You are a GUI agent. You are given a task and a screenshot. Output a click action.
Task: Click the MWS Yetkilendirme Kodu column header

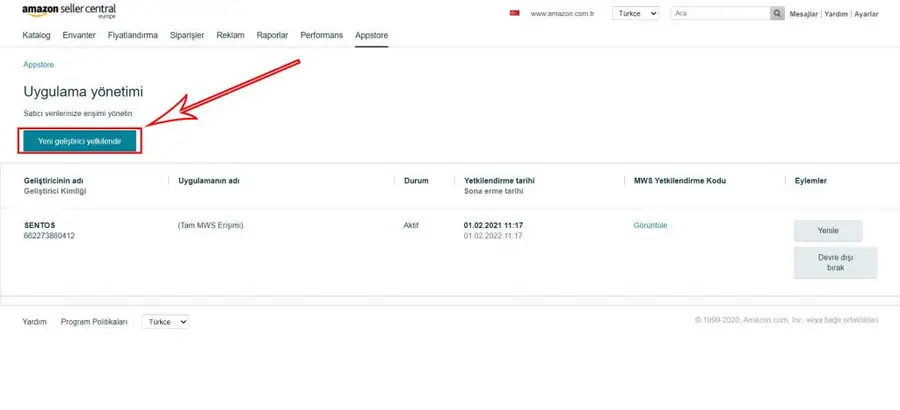point(680,181)
